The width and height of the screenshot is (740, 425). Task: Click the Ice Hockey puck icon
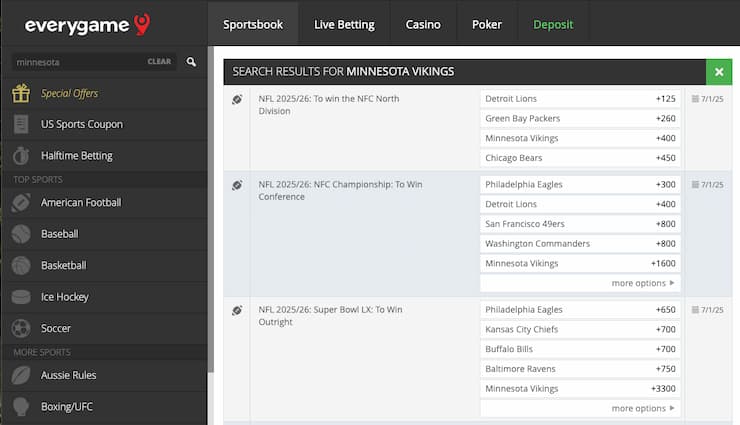(x=21, y=297)
